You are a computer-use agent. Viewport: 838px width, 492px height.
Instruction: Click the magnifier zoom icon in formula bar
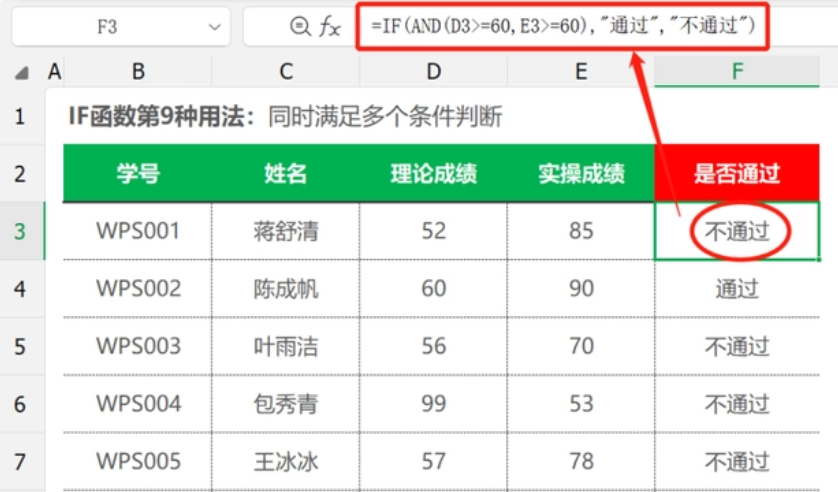(x=300, y=26)
